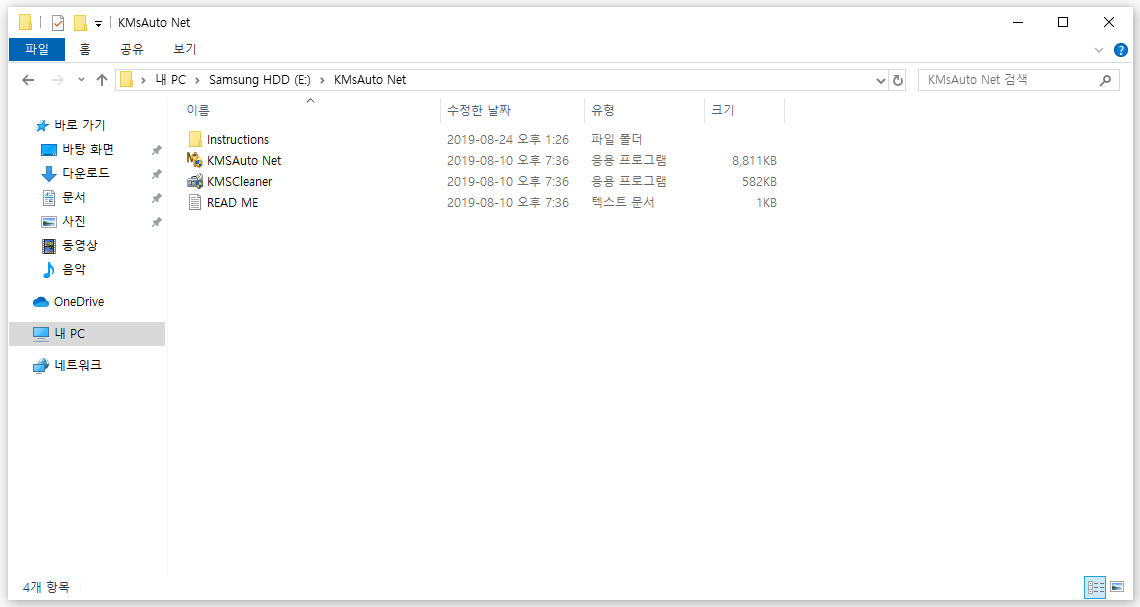
Task: Click the 파일 폴더 type cell
Action: coord(617,139)
